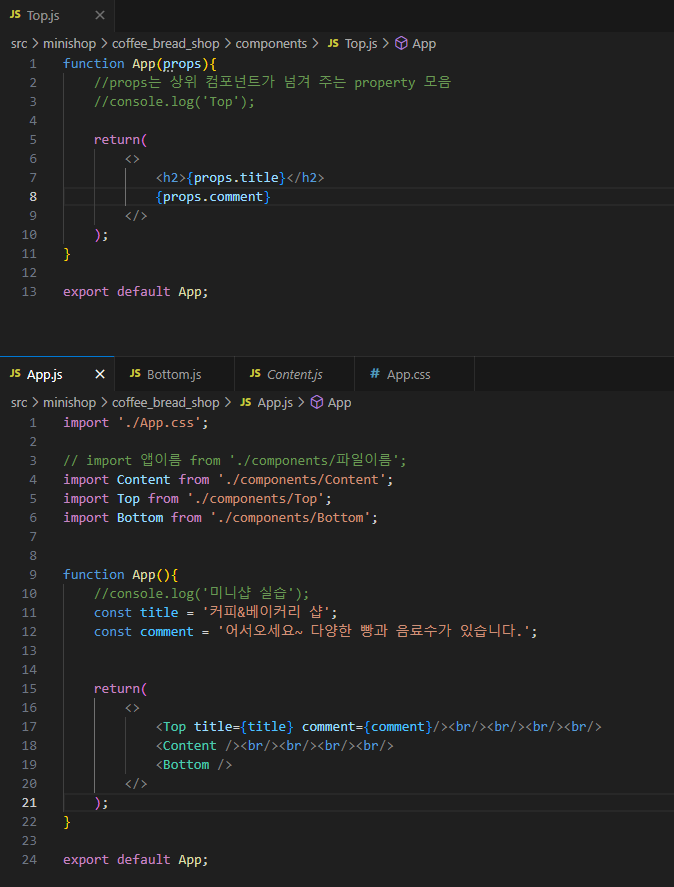The width and height of the screenshot is (674, 887).
Task: Click the App symbol cube icon in App.js breadcrumb
Action: (x=317, y=402)
